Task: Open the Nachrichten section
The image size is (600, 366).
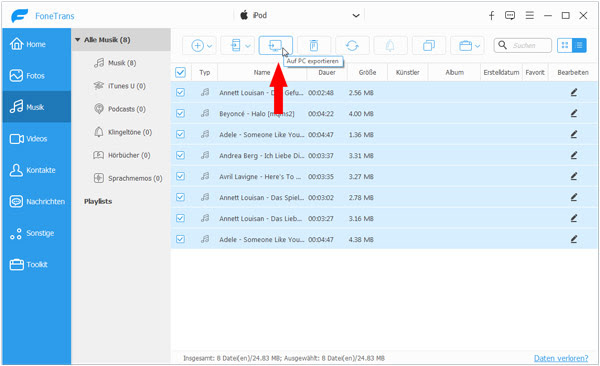Action: (36, 201)
